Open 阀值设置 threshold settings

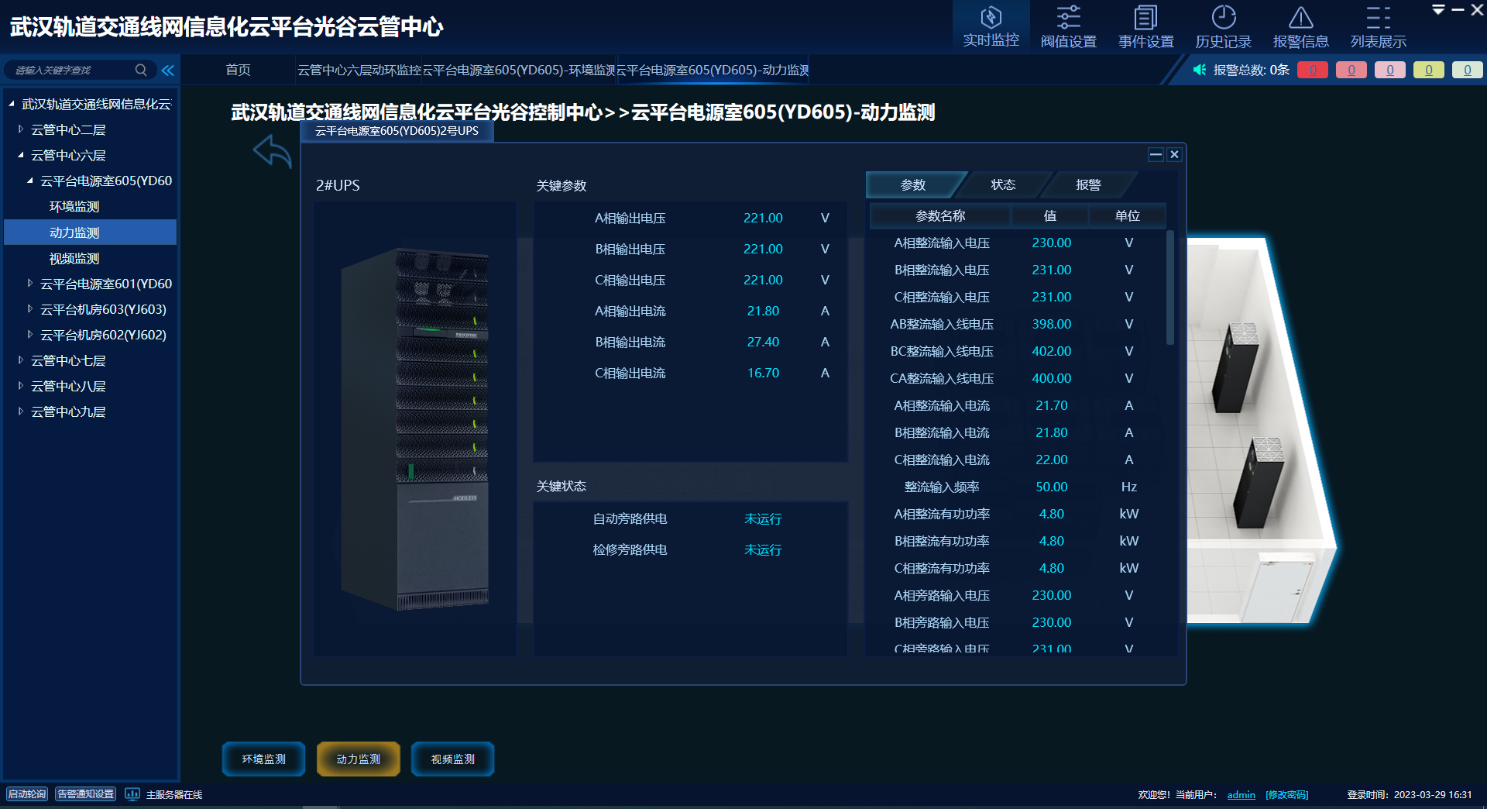tap(1068, 26)
